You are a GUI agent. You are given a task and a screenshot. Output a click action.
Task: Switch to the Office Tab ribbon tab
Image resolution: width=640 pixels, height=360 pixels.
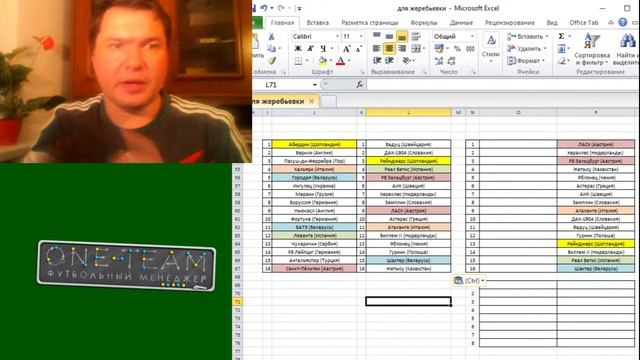pyautogui.click(x=584, y=22)
